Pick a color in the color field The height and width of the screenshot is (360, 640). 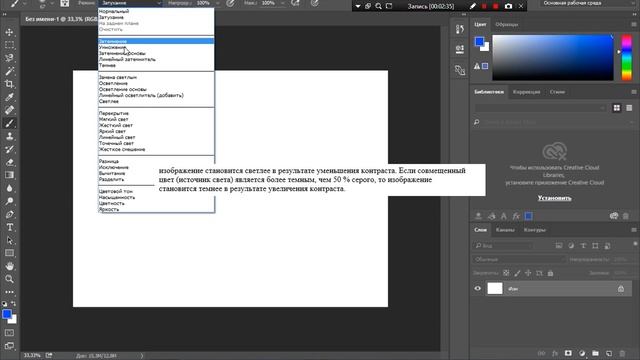tap(553, 58)
